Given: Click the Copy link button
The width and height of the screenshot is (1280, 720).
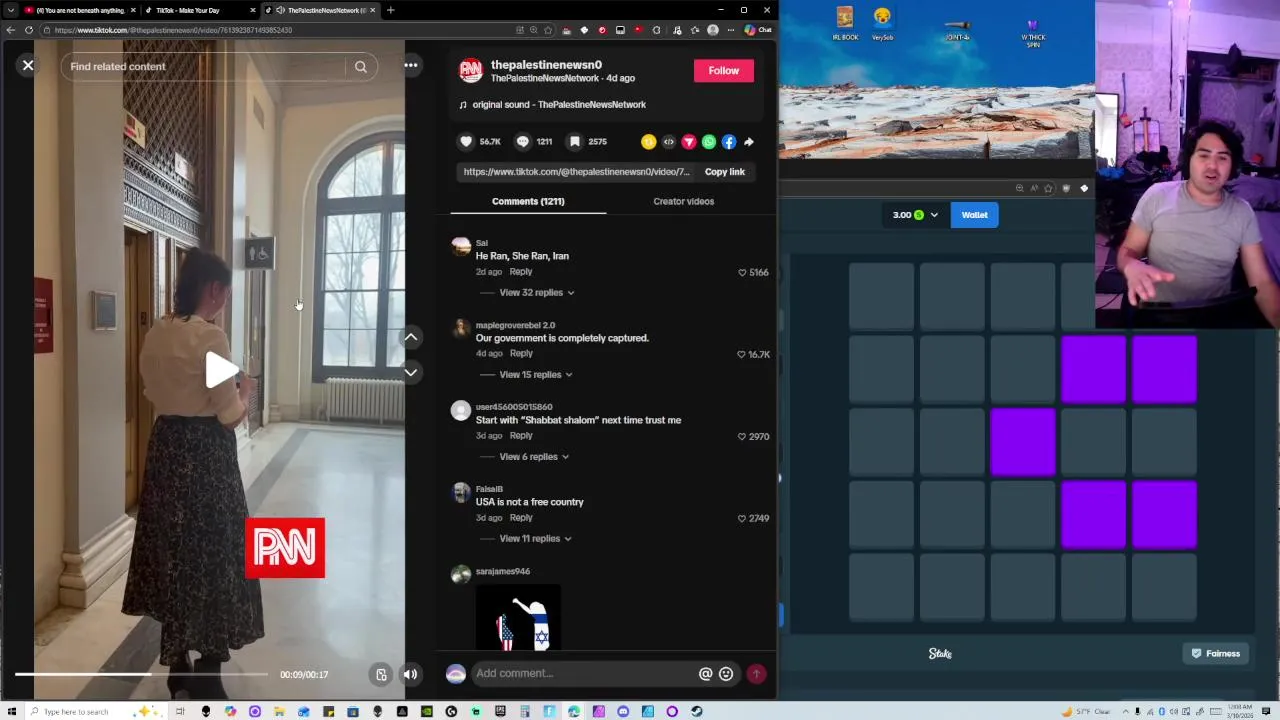Looking at the screenshot, I should 725,172.
